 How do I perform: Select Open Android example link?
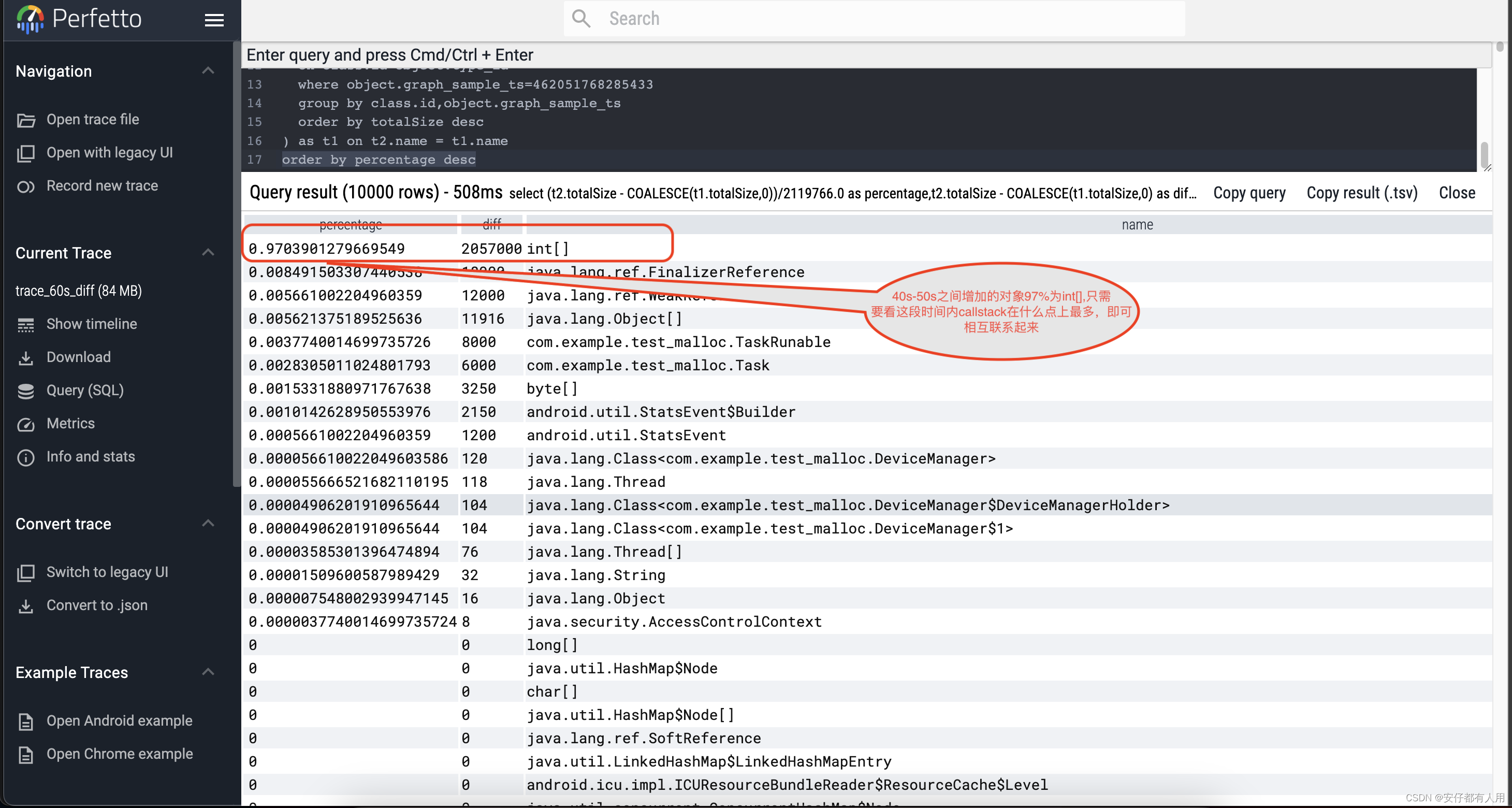point(119,720)
